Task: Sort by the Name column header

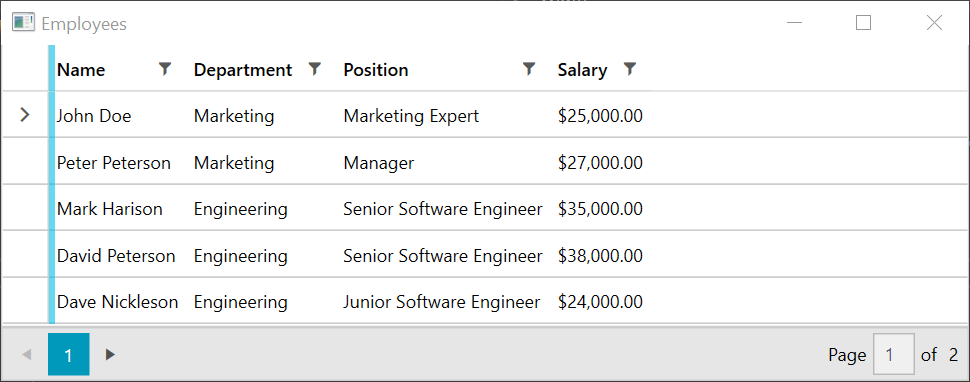Action: pos(81,70)
